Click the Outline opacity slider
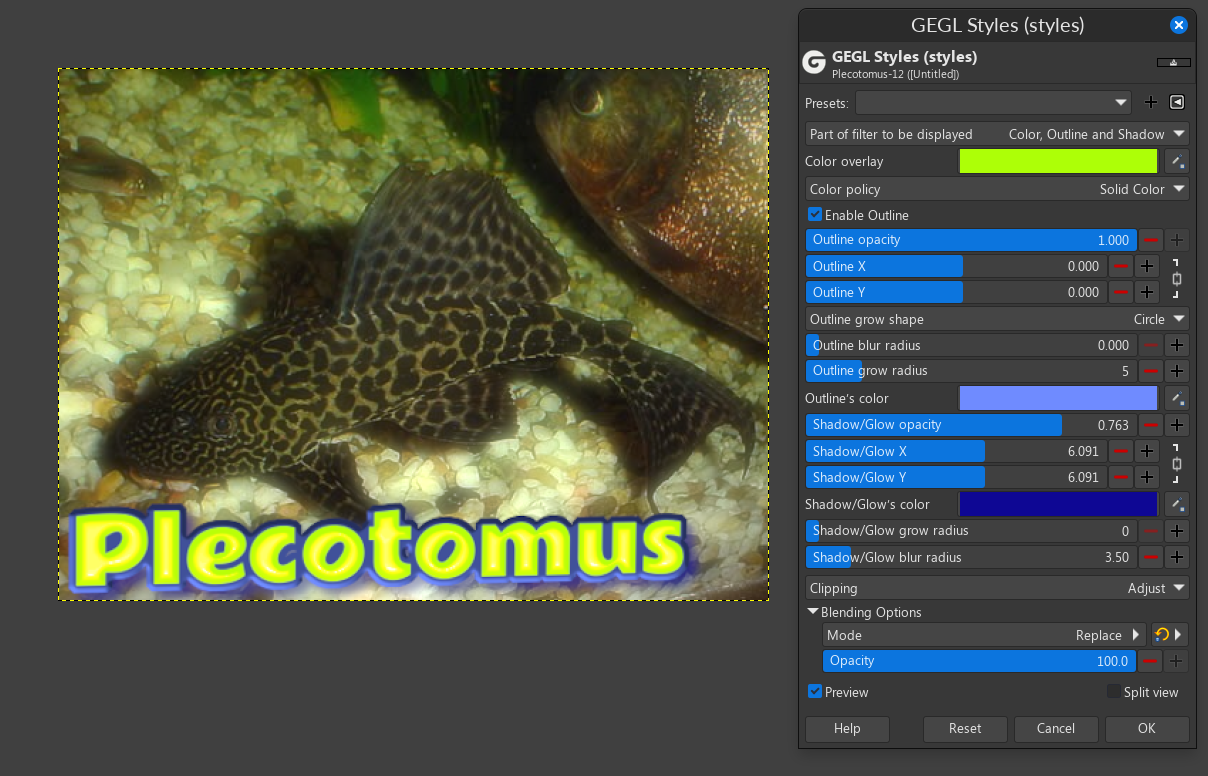 (971, 240)
